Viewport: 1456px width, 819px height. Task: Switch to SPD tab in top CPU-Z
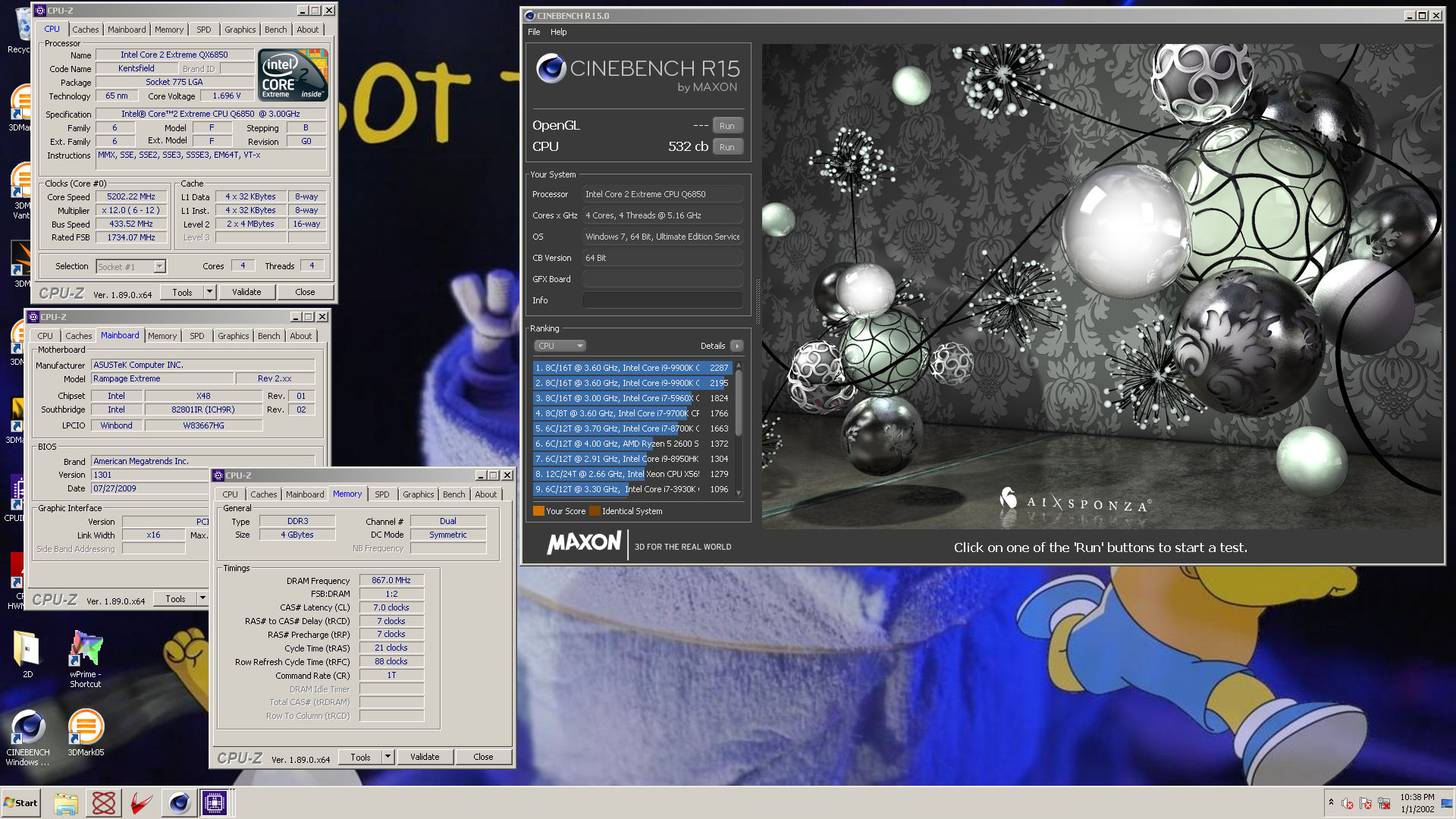click(203, 30)
